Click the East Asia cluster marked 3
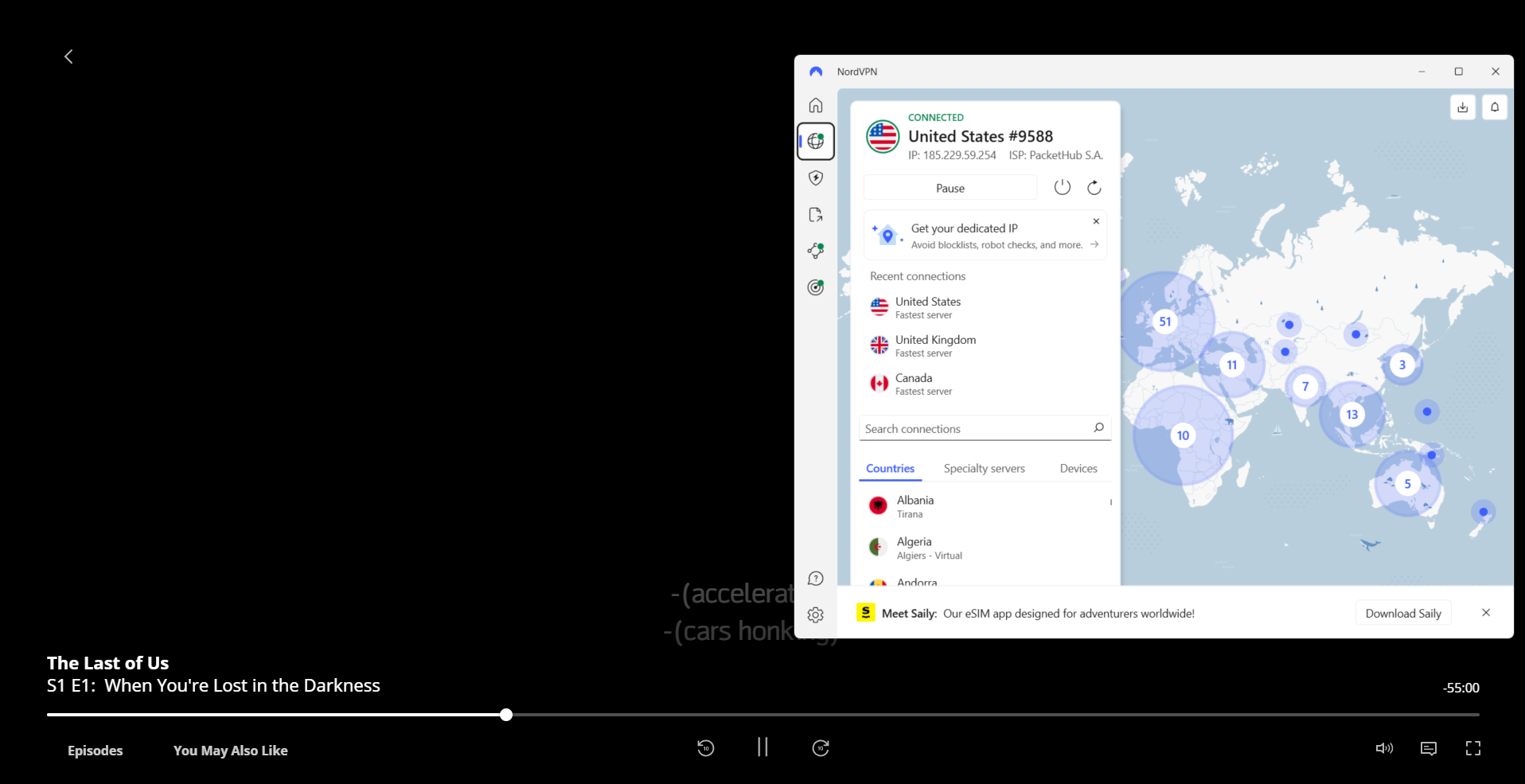The image size is (1525, 784). pos(1402,365)
